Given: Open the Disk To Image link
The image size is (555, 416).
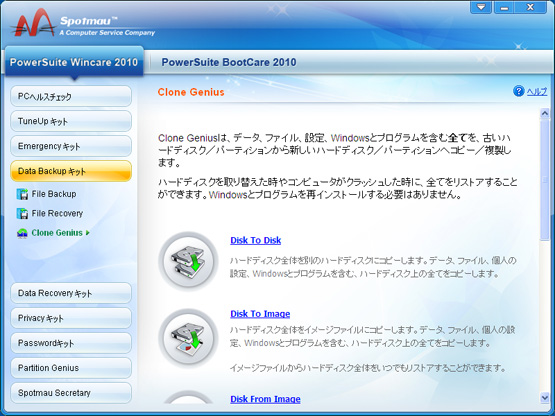Looking at the screenshot, I should point(260,314).
